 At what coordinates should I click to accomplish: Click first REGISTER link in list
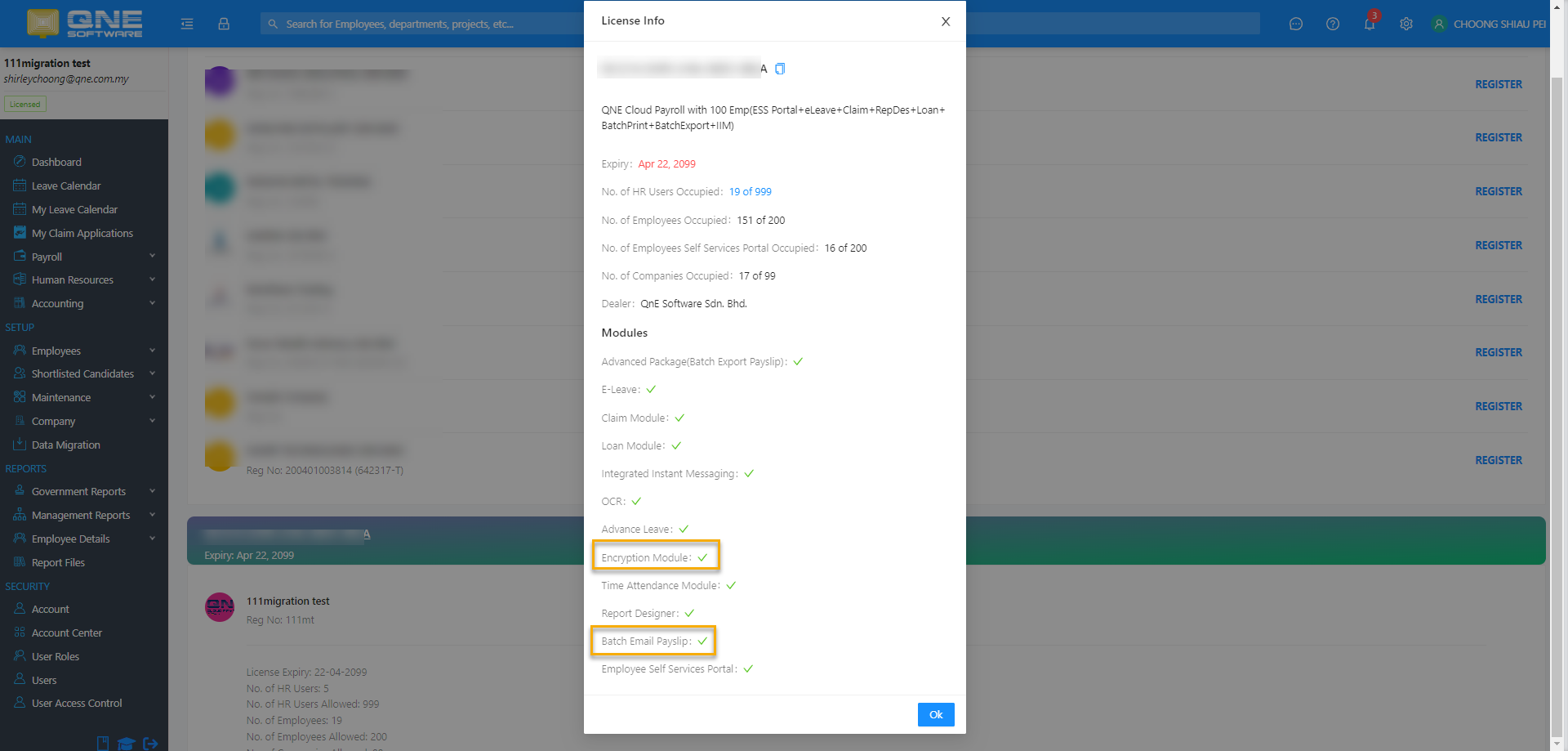(x=1499, y=84)
